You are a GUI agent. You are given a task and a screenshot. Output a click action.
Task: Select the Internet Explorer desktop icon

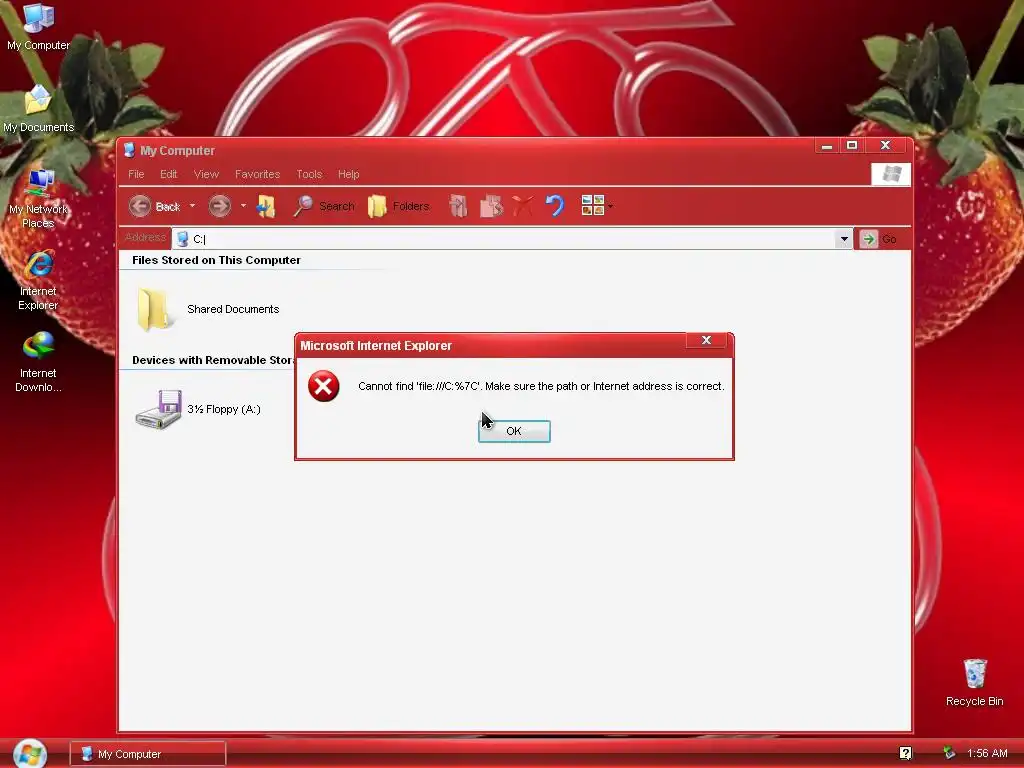pyautogui.click(x=38, y=281)
